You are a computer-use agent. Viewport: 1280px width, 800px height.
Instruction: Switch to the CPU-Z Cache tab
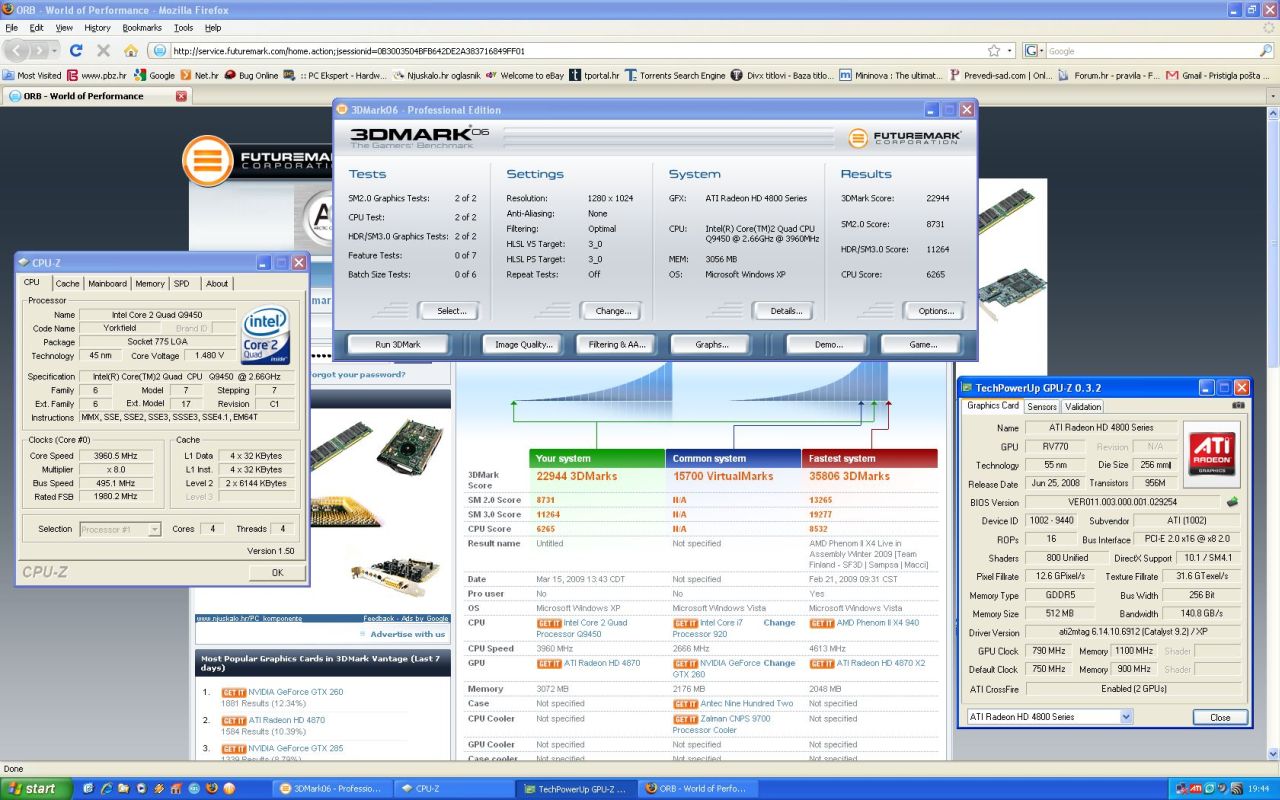click(x=67, y=283)
